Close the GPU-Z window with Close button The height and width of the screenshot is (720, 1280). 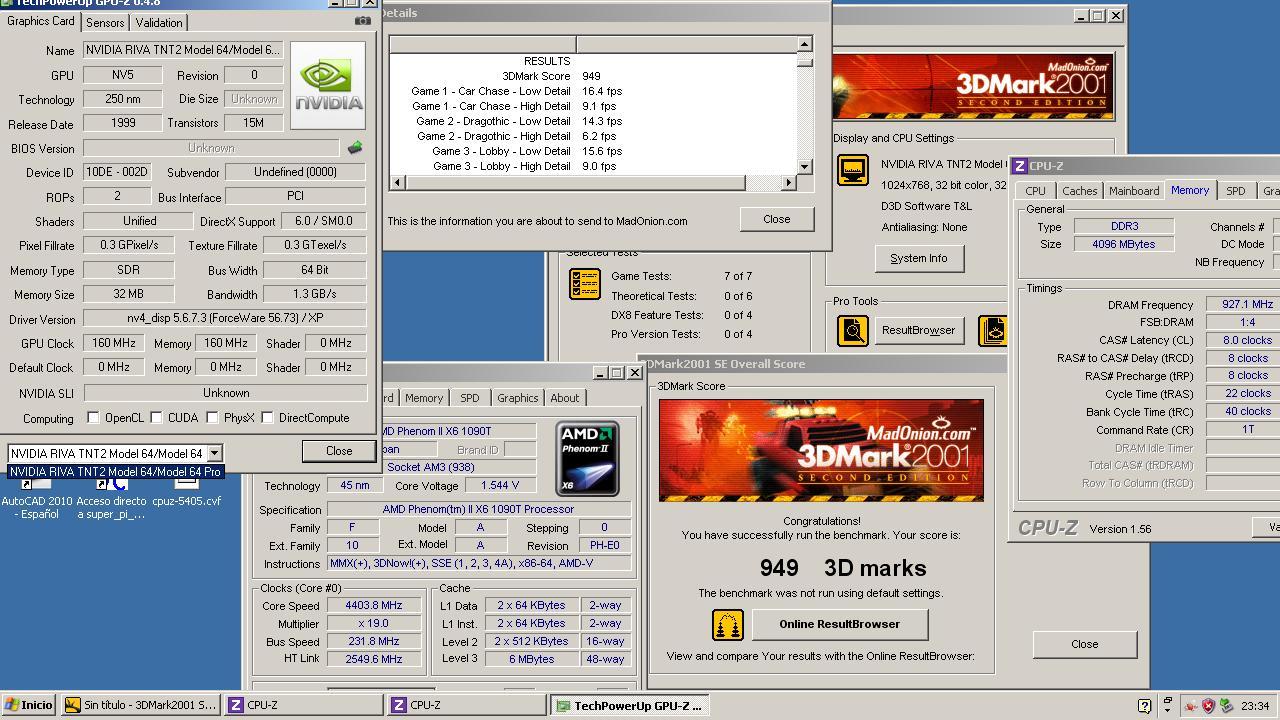click(339, 451)
